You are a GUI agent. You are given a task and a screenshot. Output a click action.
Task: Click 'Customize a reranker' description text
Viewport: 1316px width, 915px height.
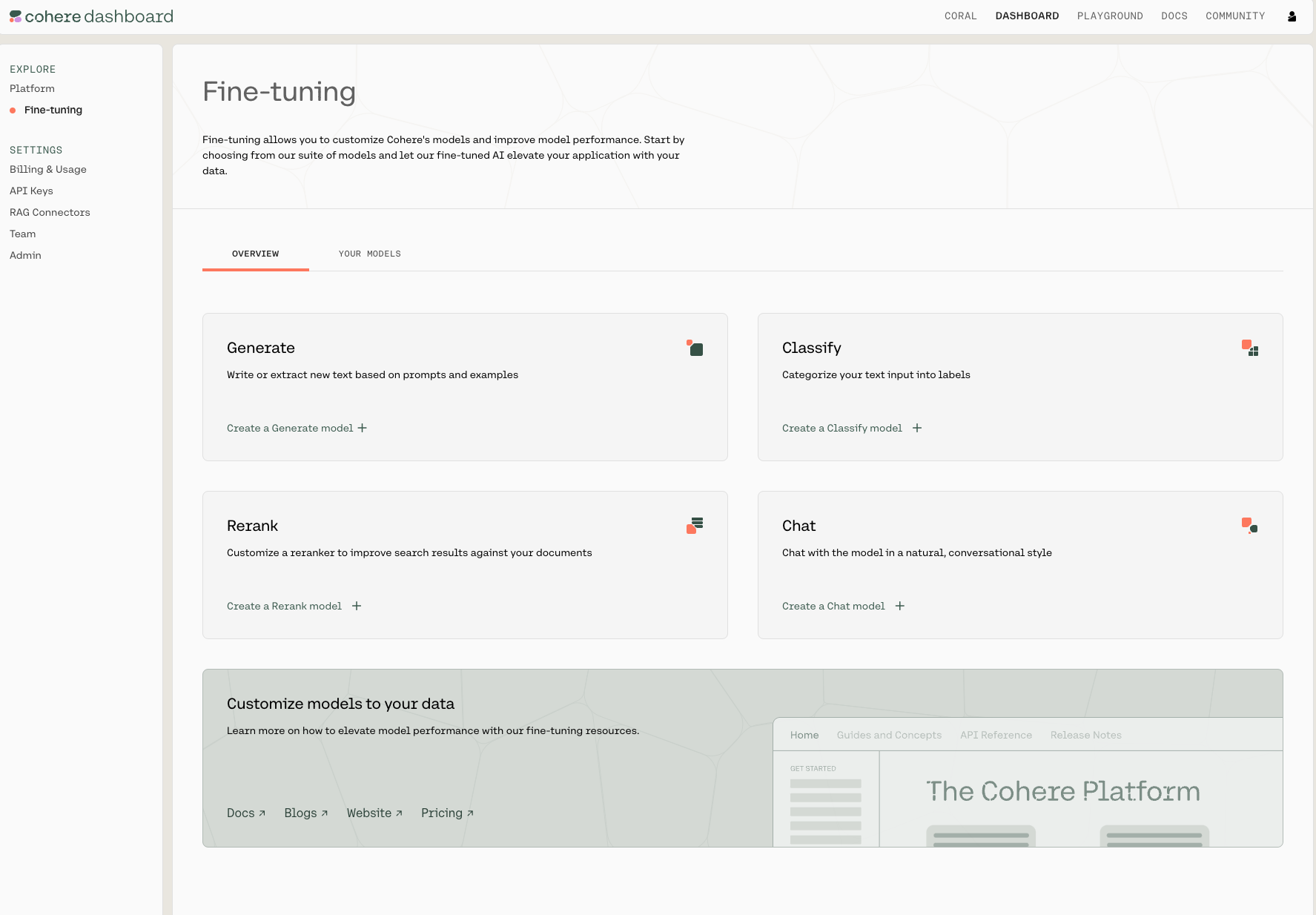tap(409, 552)
